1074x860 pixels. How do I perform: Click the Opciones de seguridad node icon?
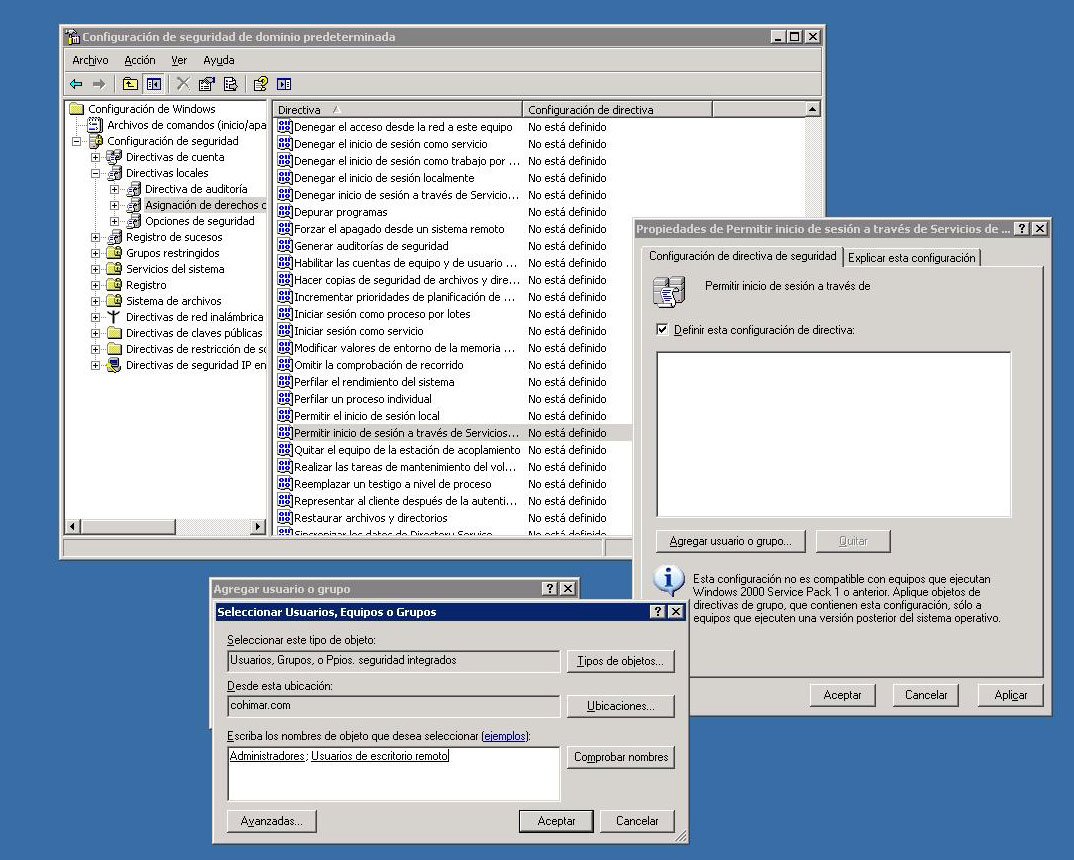tap(133, 221)
